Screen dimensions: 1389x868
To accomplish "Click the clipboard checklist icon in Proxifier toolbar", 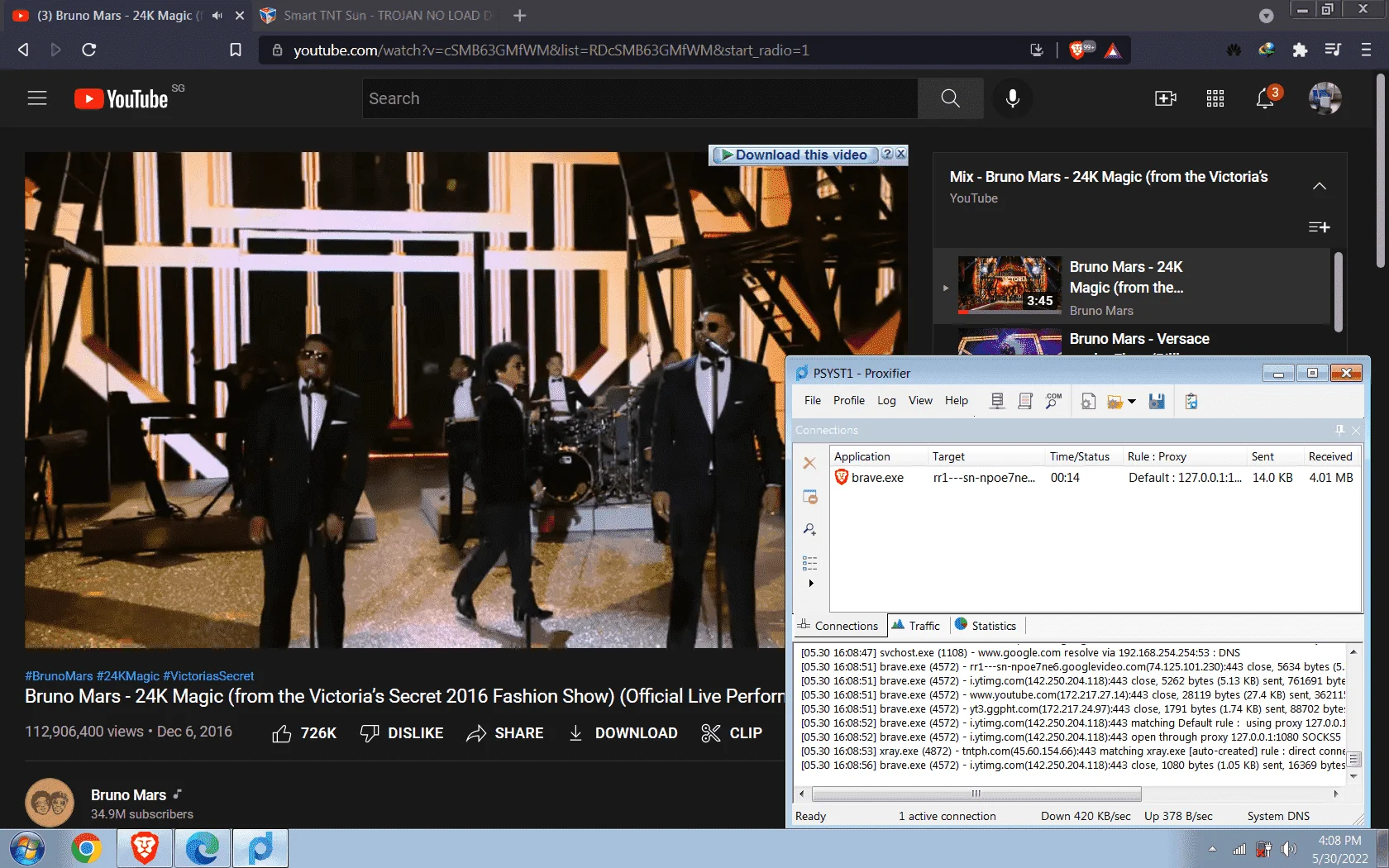I will (x=1191, y=401).
